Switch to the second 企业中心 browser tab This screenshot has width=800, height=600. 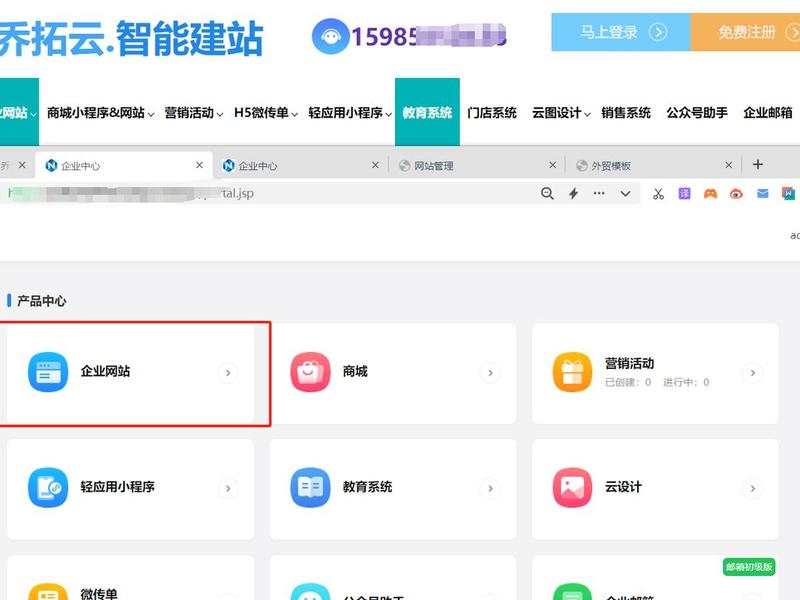point(300,165)
